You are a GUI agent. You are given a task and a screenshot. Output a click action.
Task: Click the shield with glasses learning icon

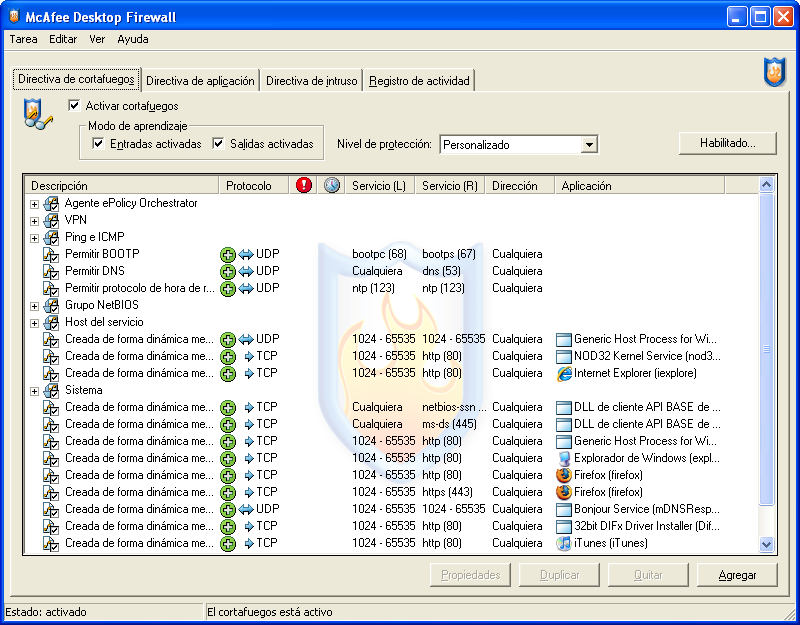pos(37,114)
